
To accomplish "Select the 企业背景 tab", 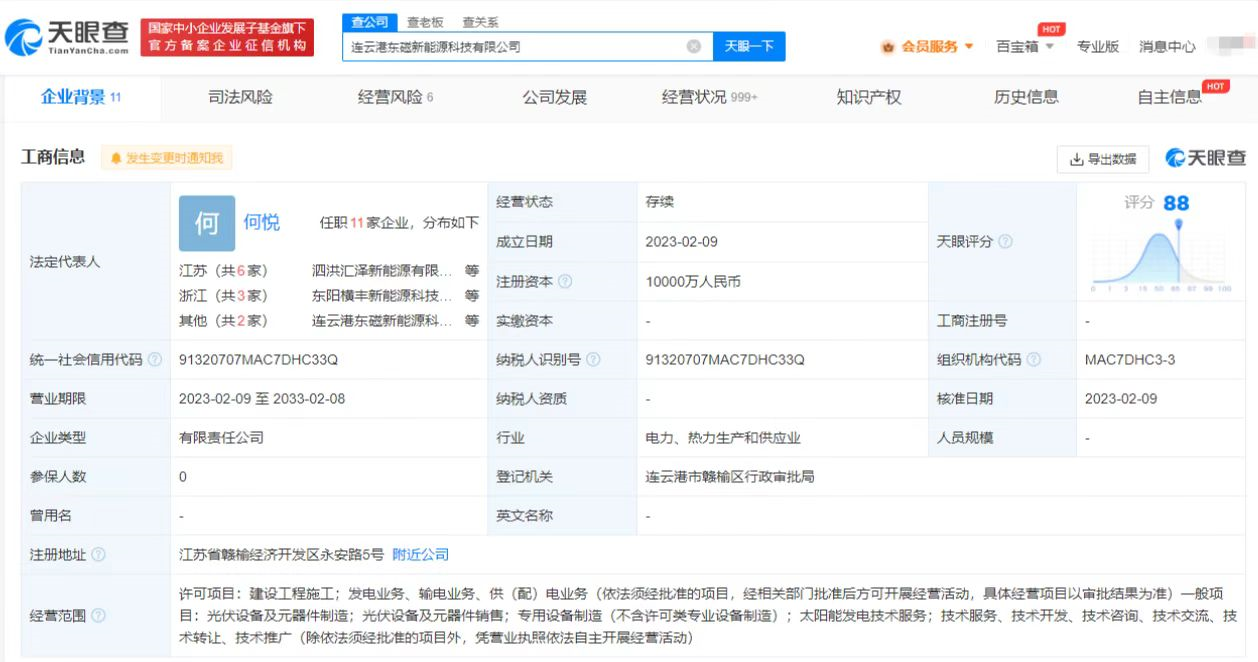I will [81, 97].
